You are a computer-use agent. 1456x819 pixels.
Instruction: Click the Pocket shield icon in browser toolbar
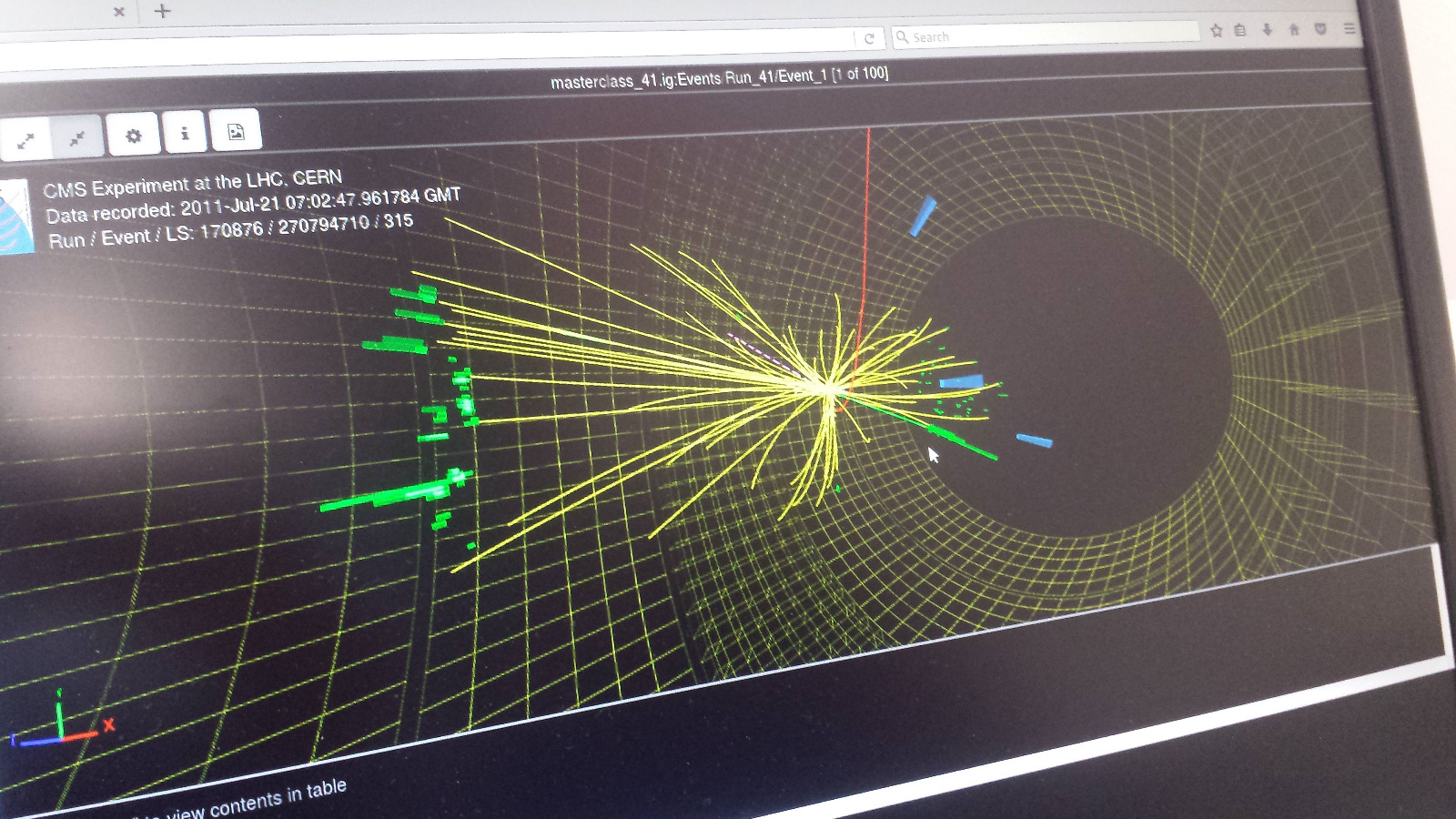click(1320, 29)
